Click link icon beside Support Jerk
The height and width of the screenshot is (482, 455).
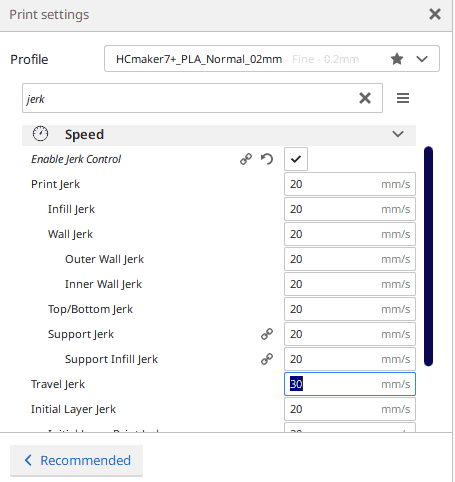[267, 334]
